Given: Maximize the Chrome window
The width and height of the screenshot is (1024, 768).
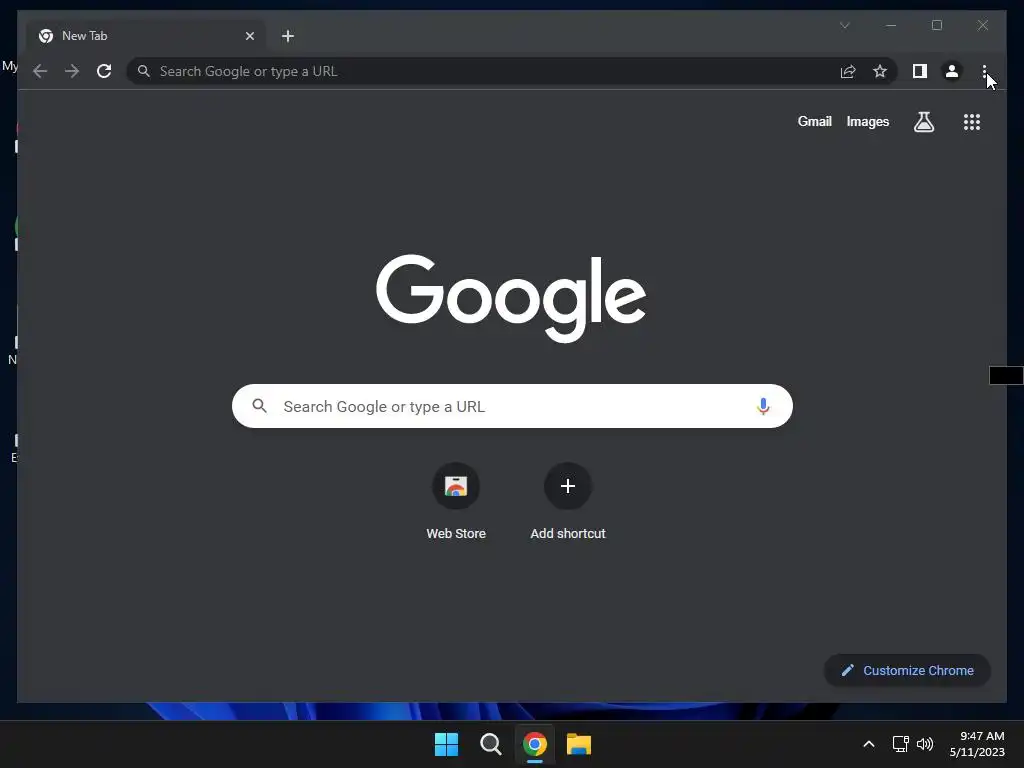Looking at the screenshot, I should (x=936, y=25).
